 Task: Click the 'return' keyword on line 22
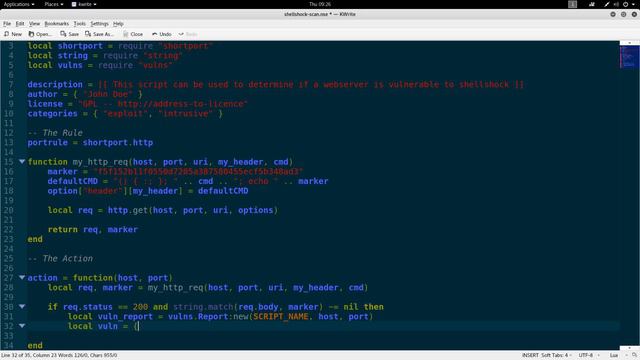(x=62, y=229)
